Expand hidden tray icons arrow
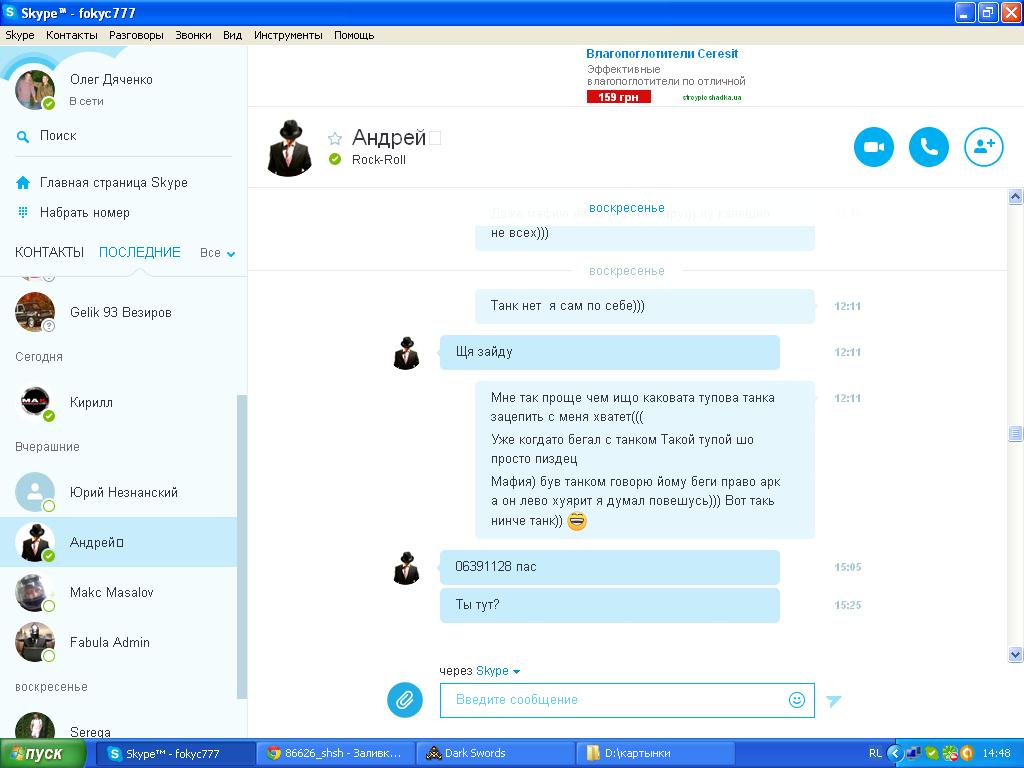Viewport: 1024px width, 768px height. coord(895,754)
